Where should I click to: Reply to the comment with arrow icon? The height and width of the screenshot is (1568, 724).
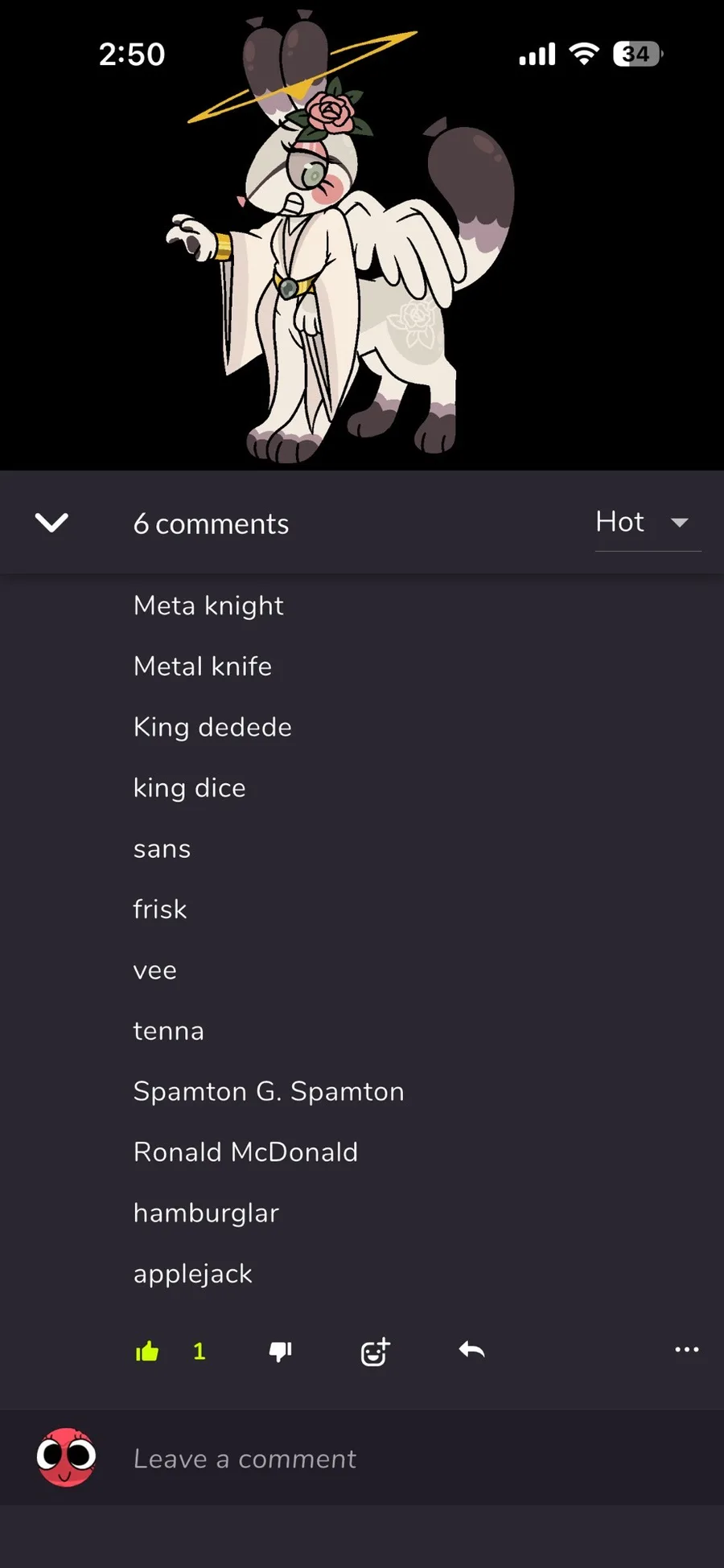pos(471,1350)
